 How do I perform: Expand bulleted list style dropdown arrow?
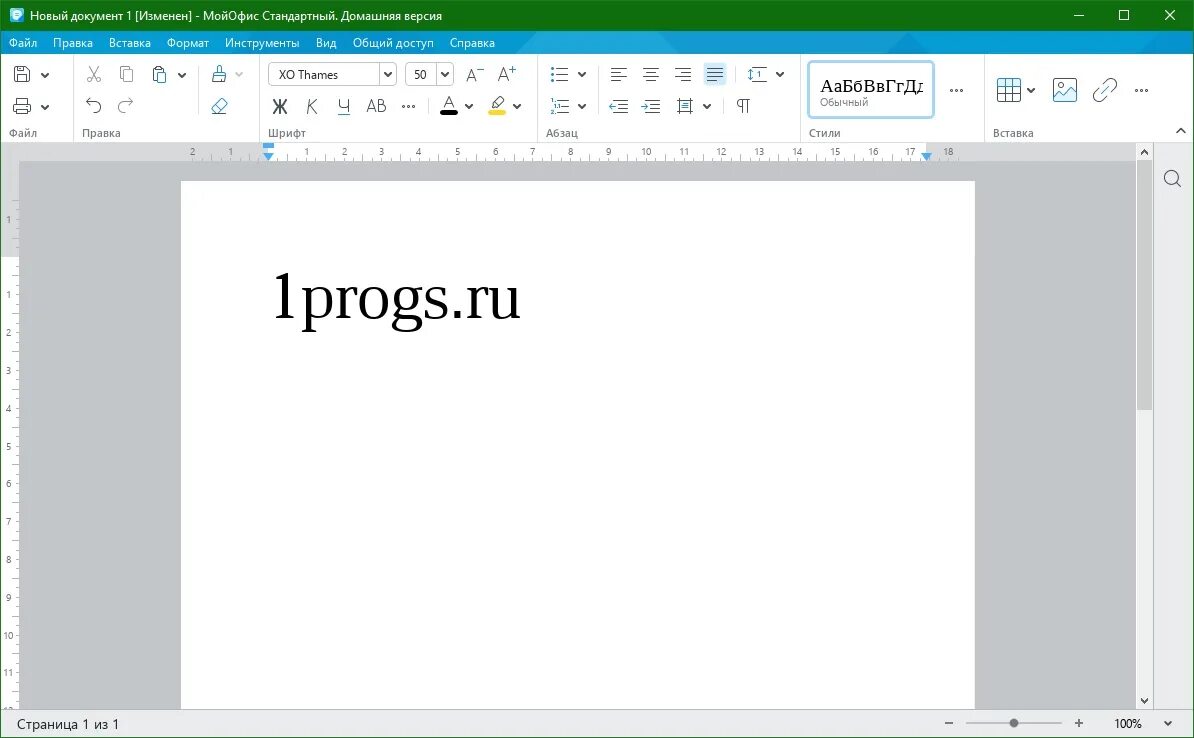tap(582, 75)
